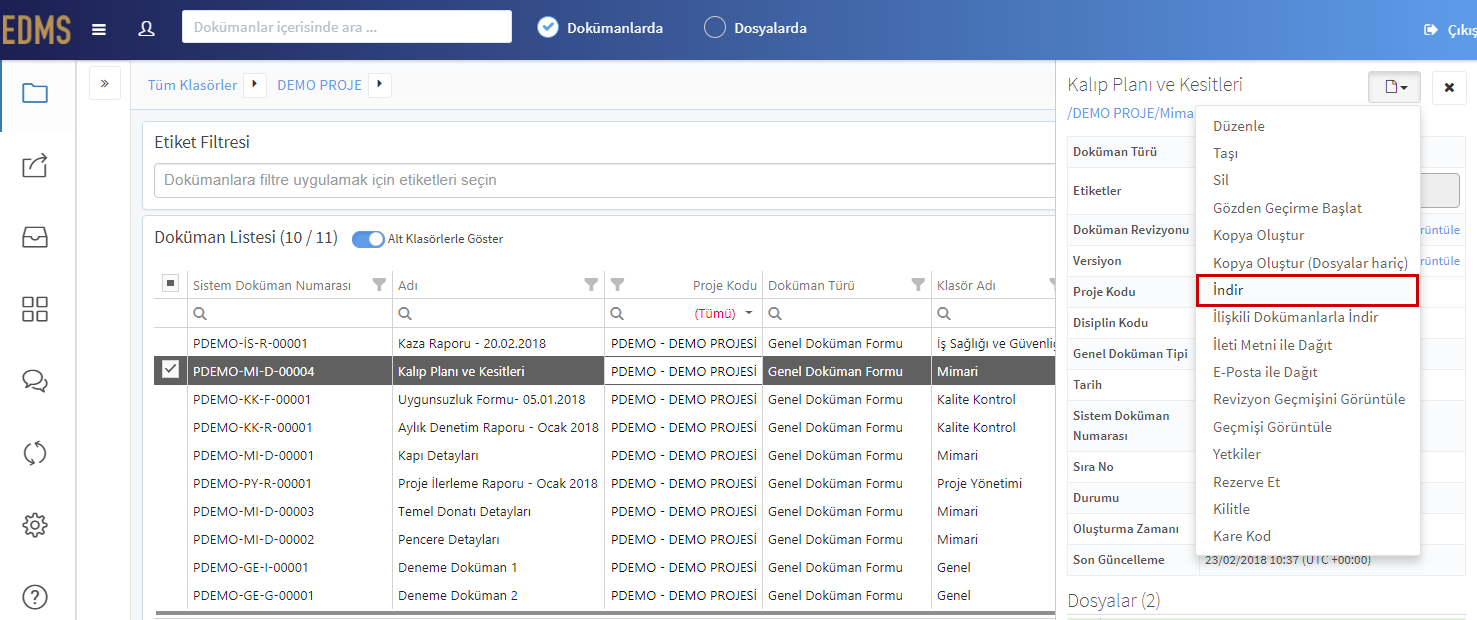This screenshot has width=1477, height=620.
Task: Expand the DEMO PROJE breadcrumb arrow
Action: click(x=380, y=85)
